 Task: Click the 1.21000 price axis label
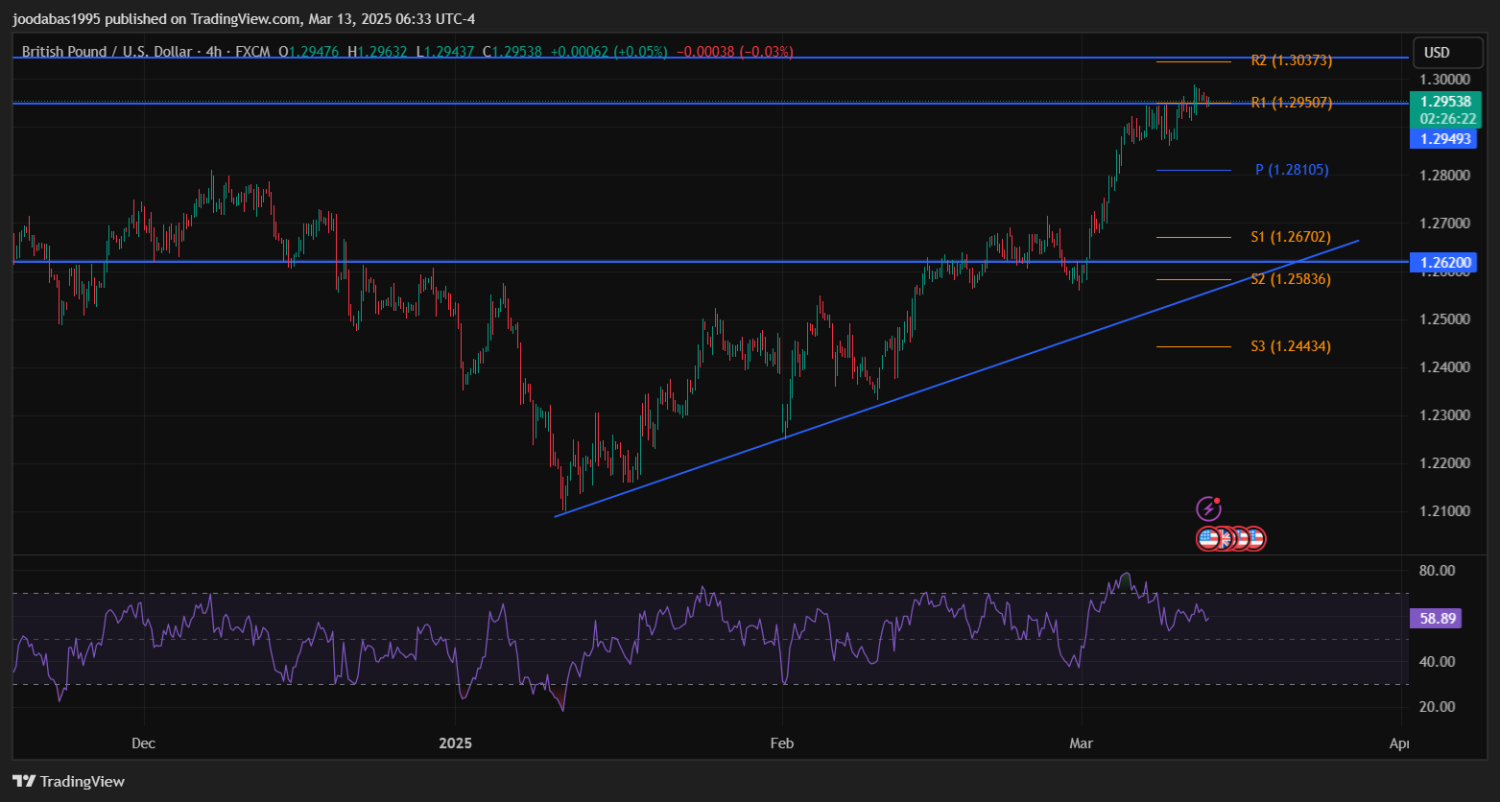[x=1444, y=511]
